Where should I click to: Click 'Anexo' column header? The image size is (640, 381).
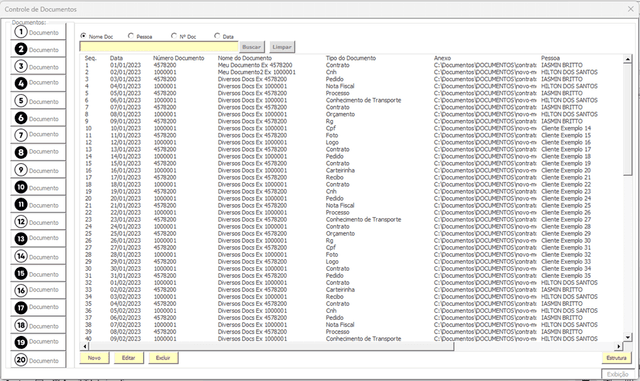pos(442,58)
